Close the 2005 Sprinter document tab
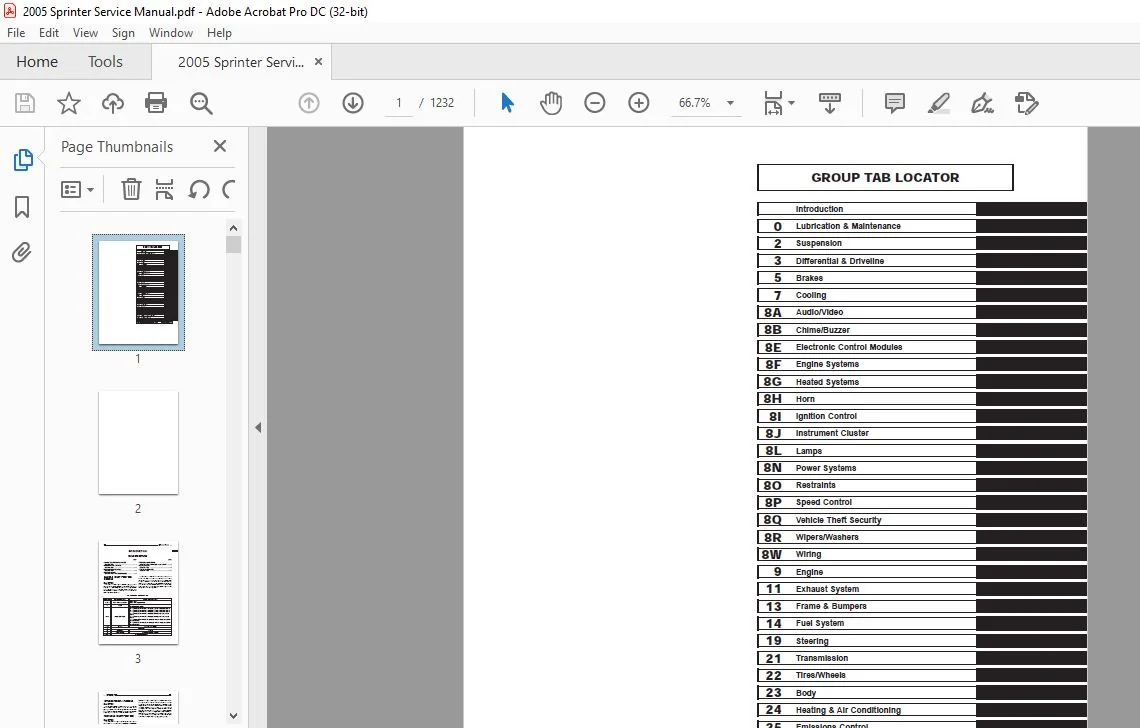 [x=318, y=62]
